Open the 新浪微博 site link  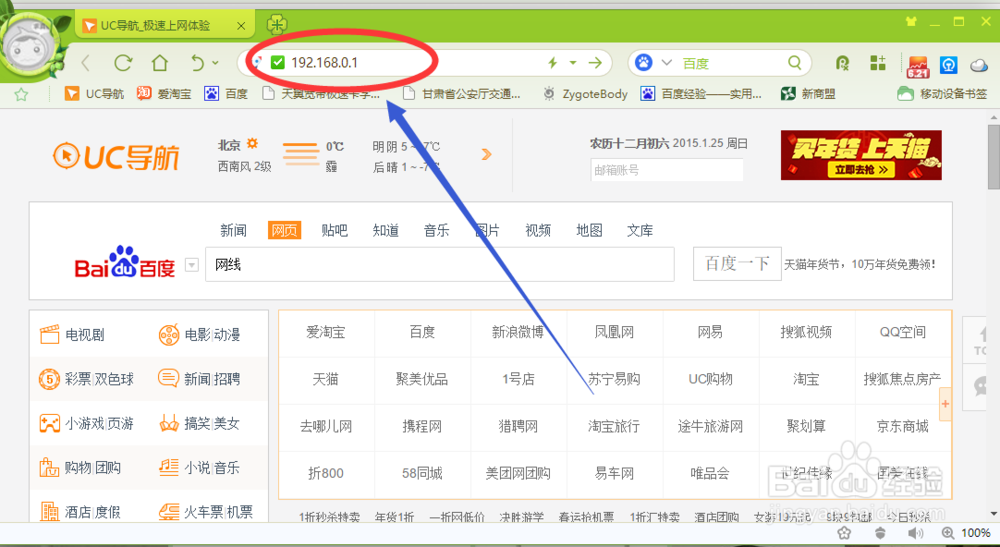[x=518, y=332]
